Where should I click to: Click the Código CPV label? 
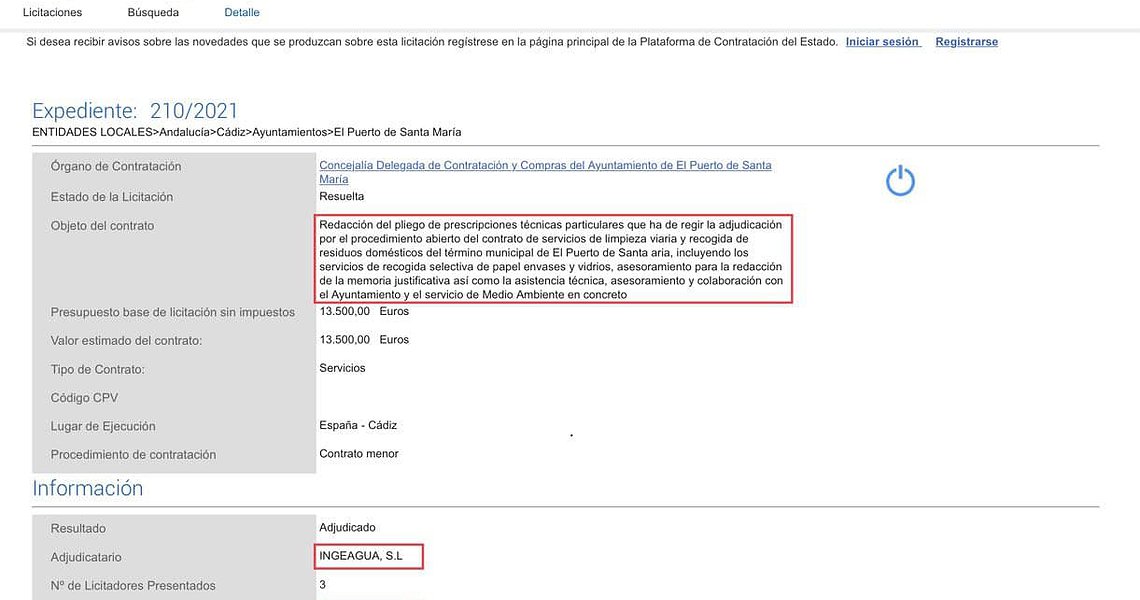click(x=84, y=398)
